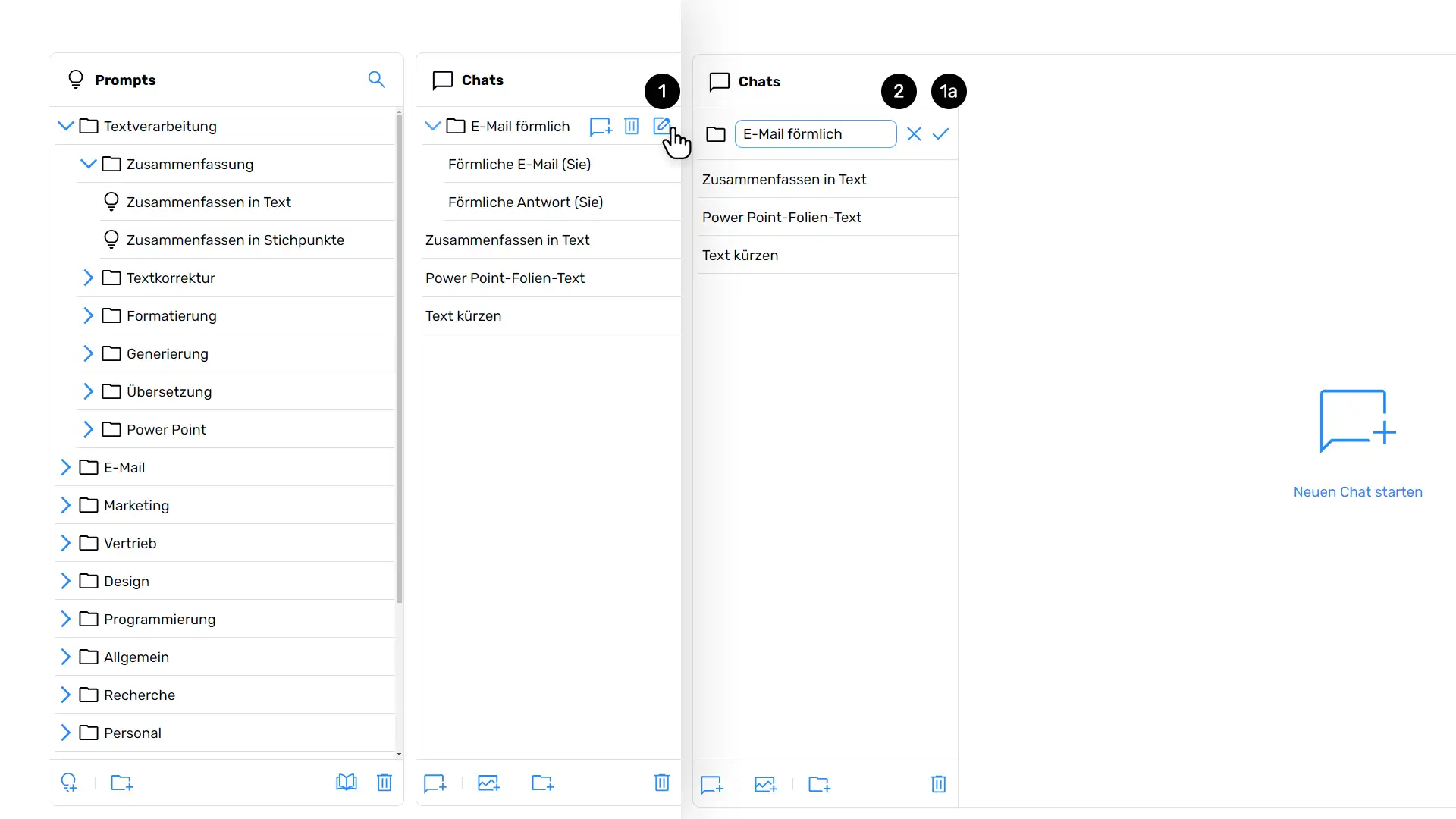The image size is (1456, 819).
Task: Click the rename/edit icon for E-Mail förmlich
Action: click(x=661, y=125)
